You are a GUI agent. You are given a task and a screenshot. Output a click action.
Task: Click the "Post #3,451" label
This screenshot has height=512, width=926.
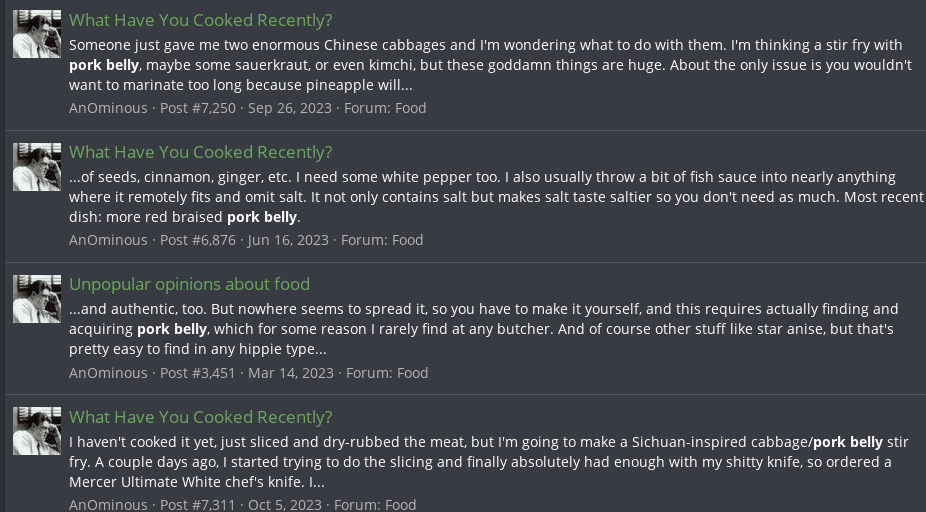coord(198,373)
